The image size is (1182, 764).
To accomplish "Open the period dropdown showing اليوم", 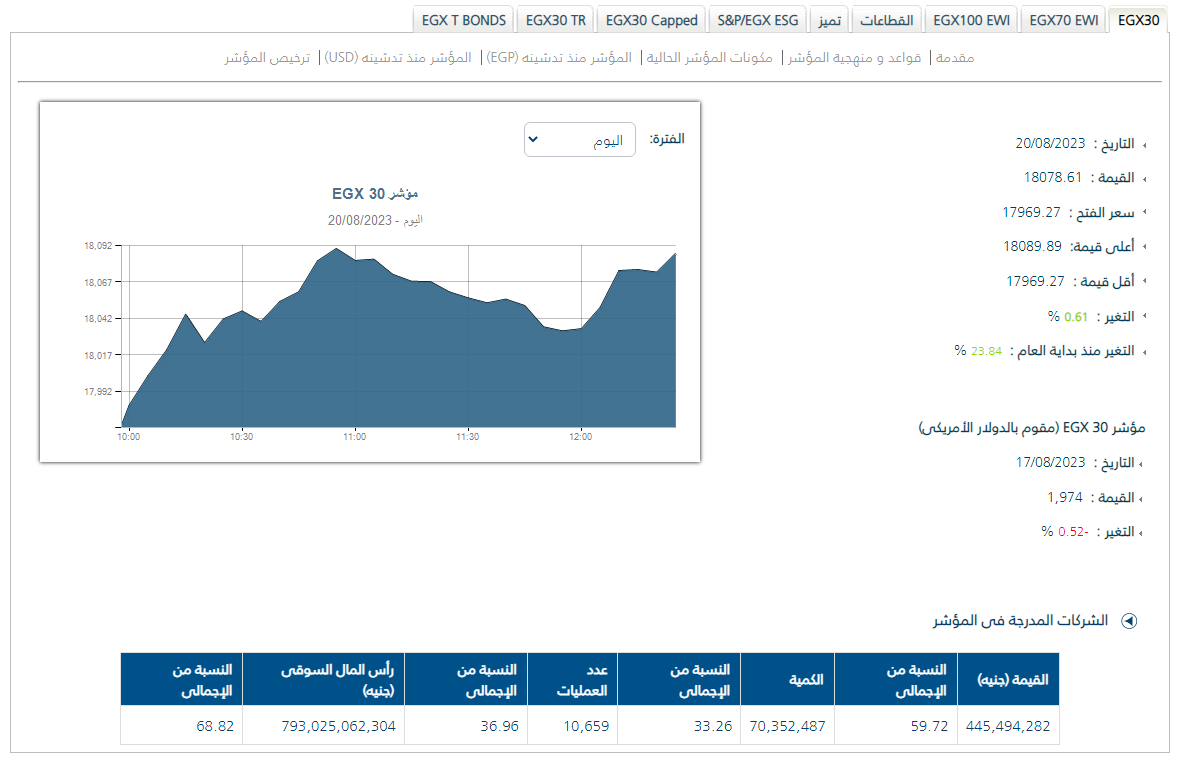I will tap(579, 140).
